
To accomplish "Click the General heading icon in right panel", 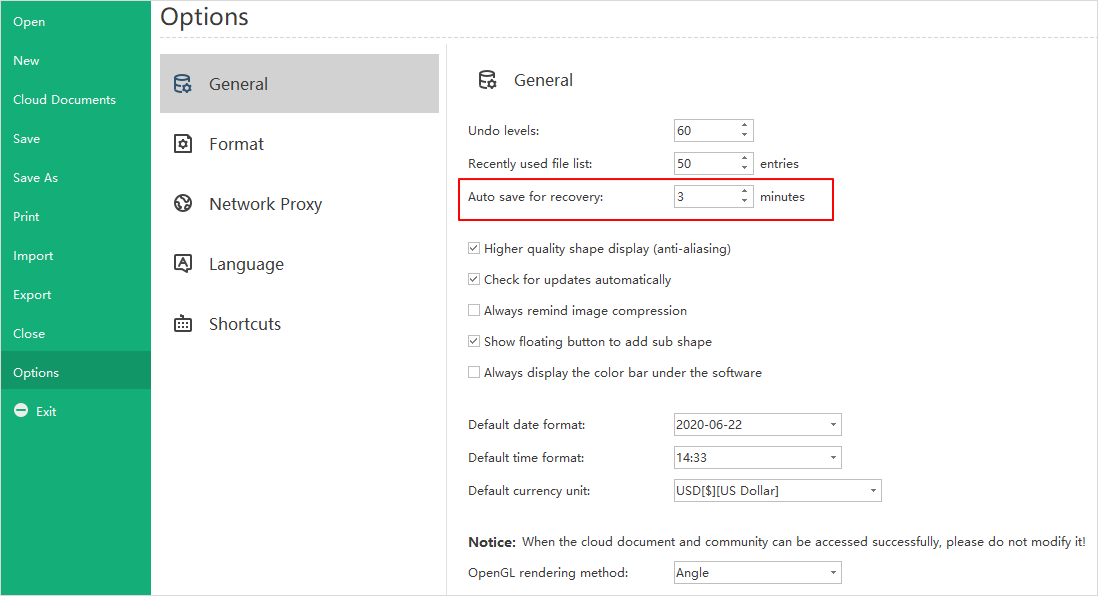I will pos(487,80).
